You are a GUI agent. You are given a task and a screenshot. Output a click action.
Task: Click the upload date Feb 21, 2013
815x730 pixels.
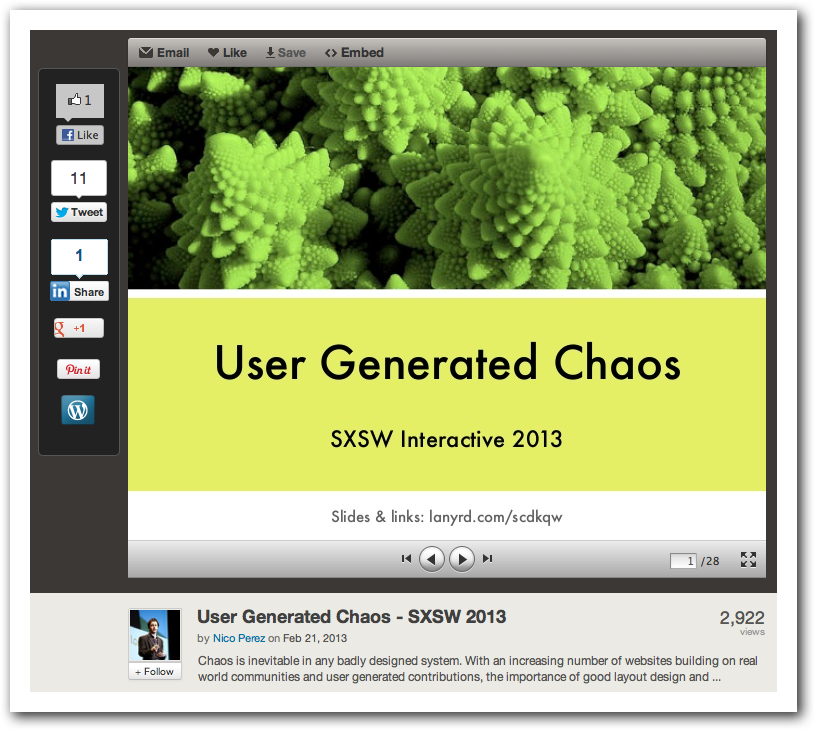(315, 638)
